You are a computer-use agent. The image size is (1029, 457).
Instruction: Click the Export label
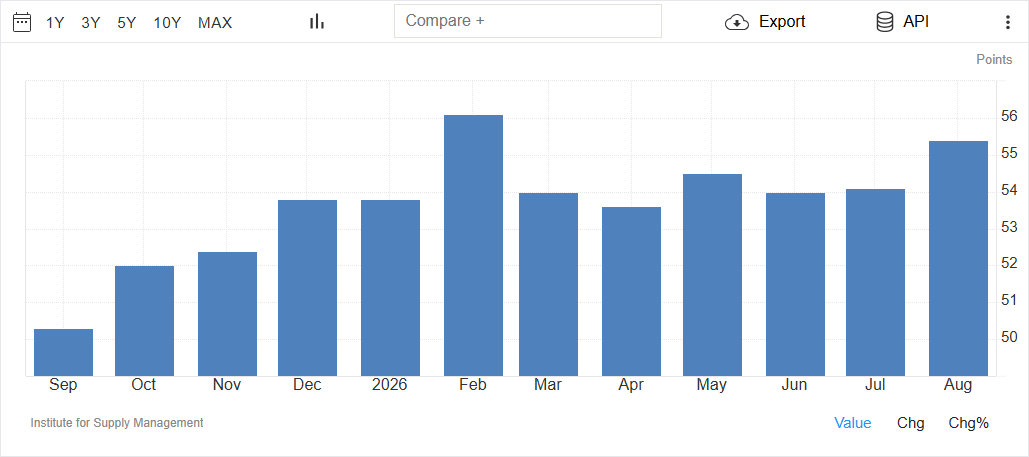[782, 22]
